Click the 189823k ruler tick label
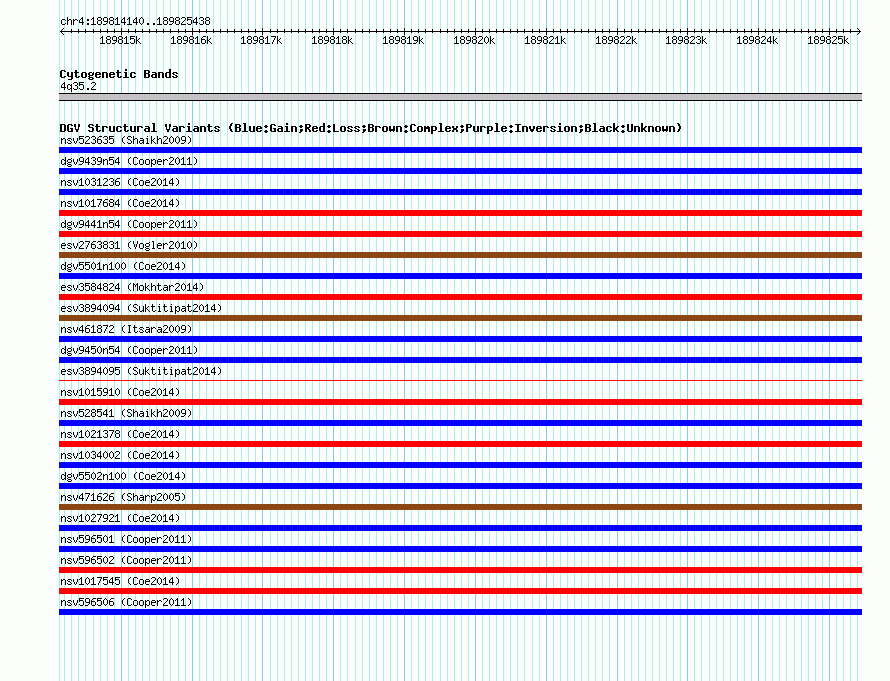The width and height of the screenshot is (890, 681). tap(686, 40)
